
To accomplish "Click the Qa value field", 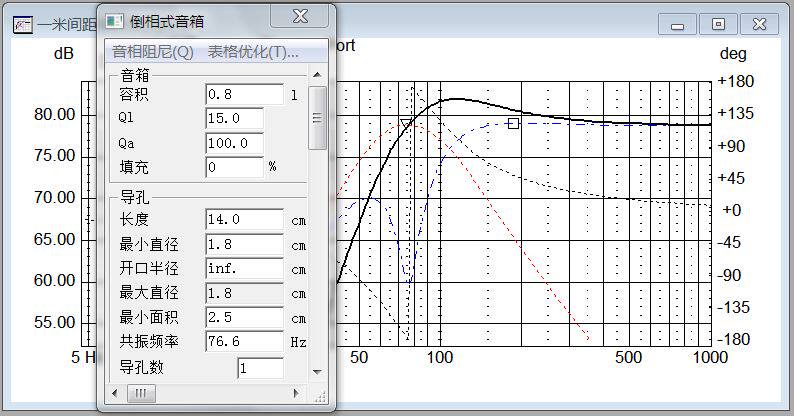I will (234, 143).
